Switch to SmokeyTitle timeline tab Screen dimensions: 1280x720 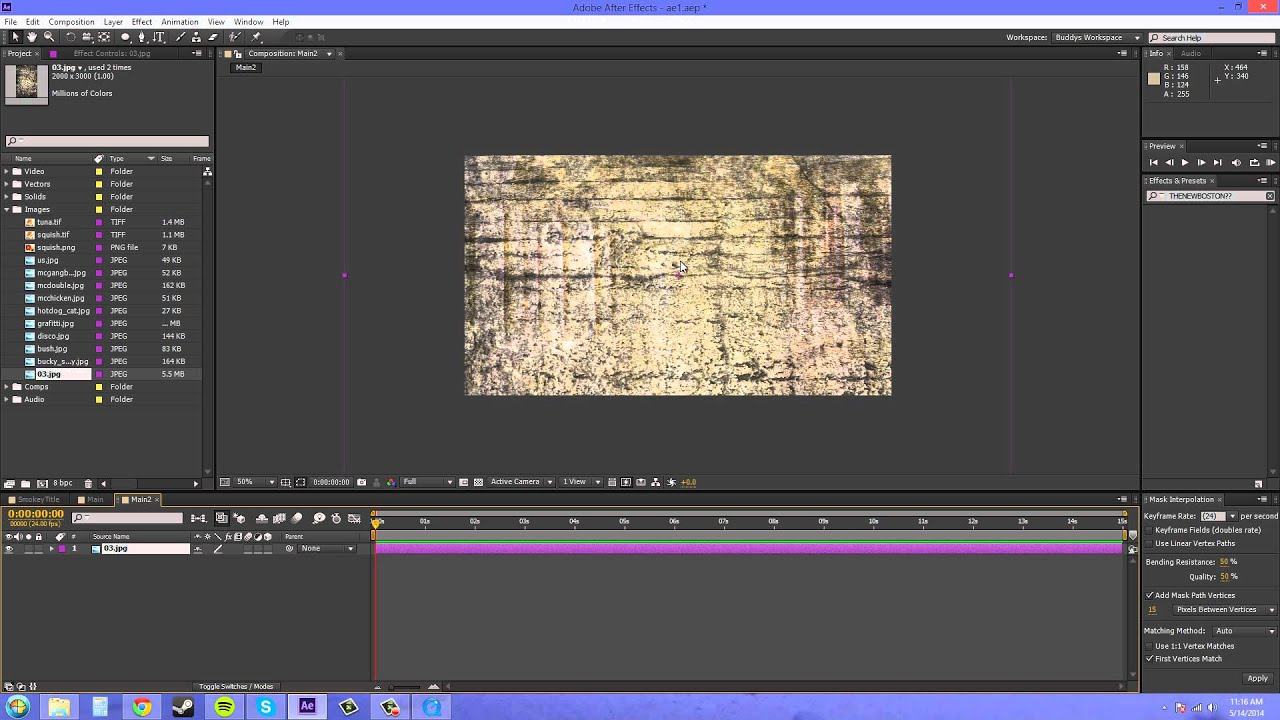pyautogui.click(x=38, y=500)
